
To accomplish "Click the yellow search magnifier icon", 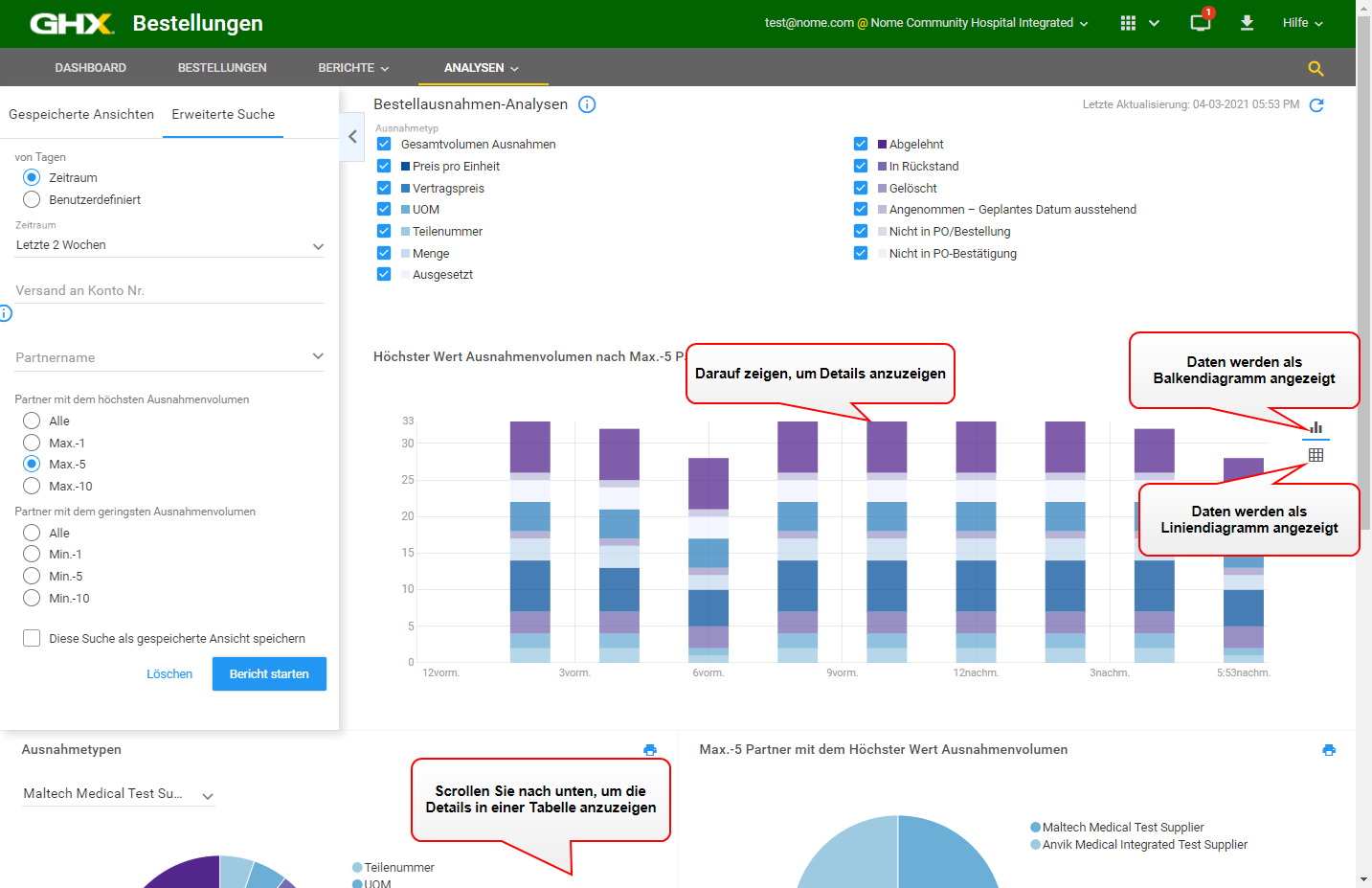I will point(1316,68).
